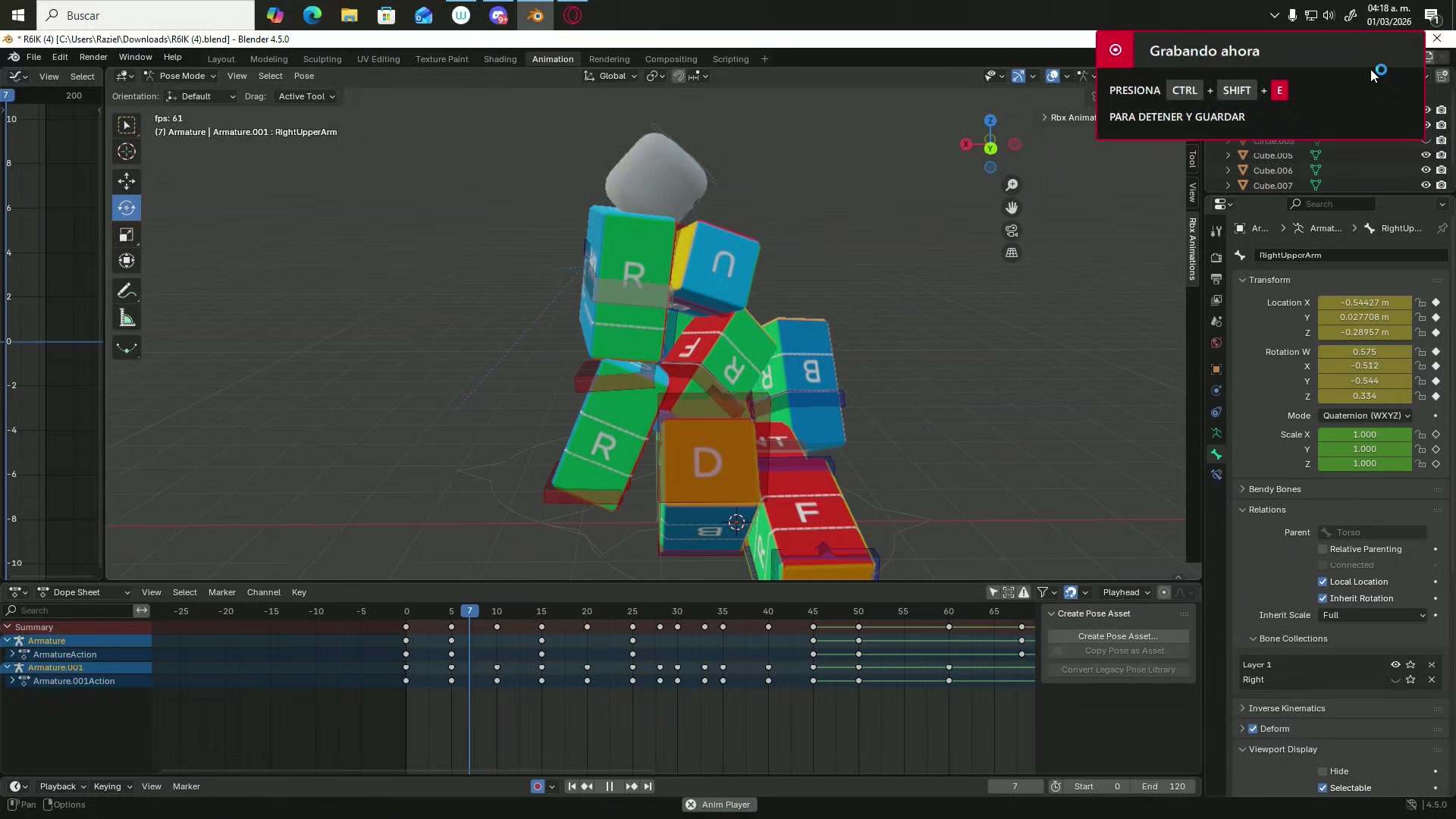Uncheck the Local Location checkbox
The height and width of the screenshot is (819, 1456).
coord(1323,582)
